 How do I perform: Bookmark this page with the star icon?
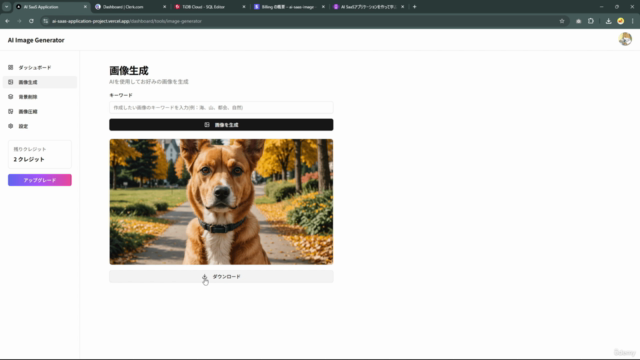pos(562,21)
